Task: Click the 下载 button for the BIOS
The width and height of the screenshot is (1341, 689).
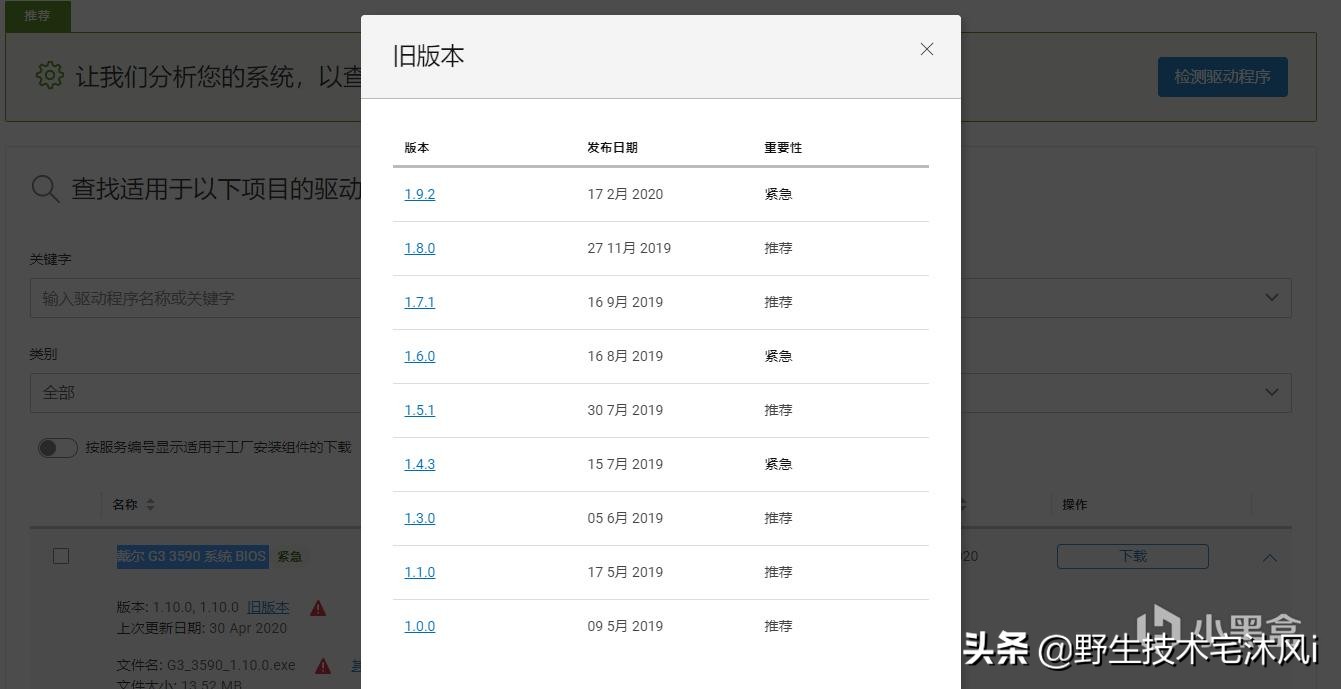Action: tap(1131, 556)
